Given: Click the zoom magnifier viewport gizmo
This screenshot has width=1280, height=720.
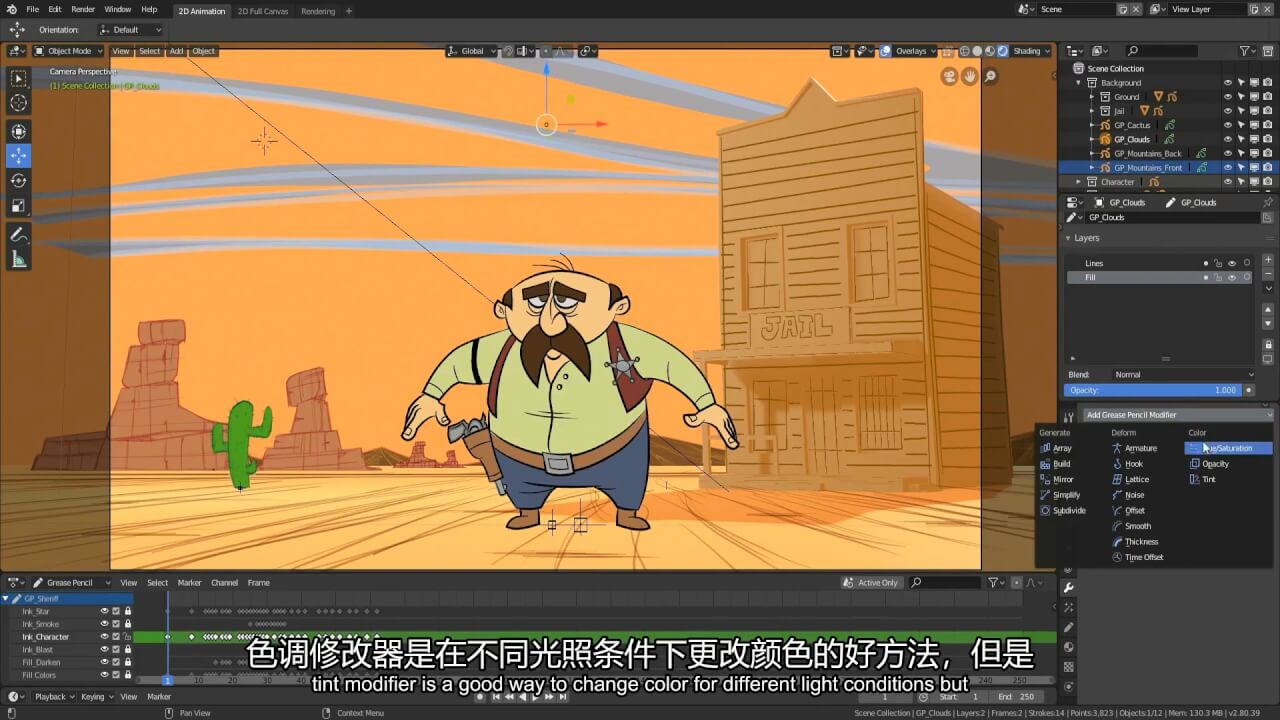Looking at the screenshot, I should (991, 76).
